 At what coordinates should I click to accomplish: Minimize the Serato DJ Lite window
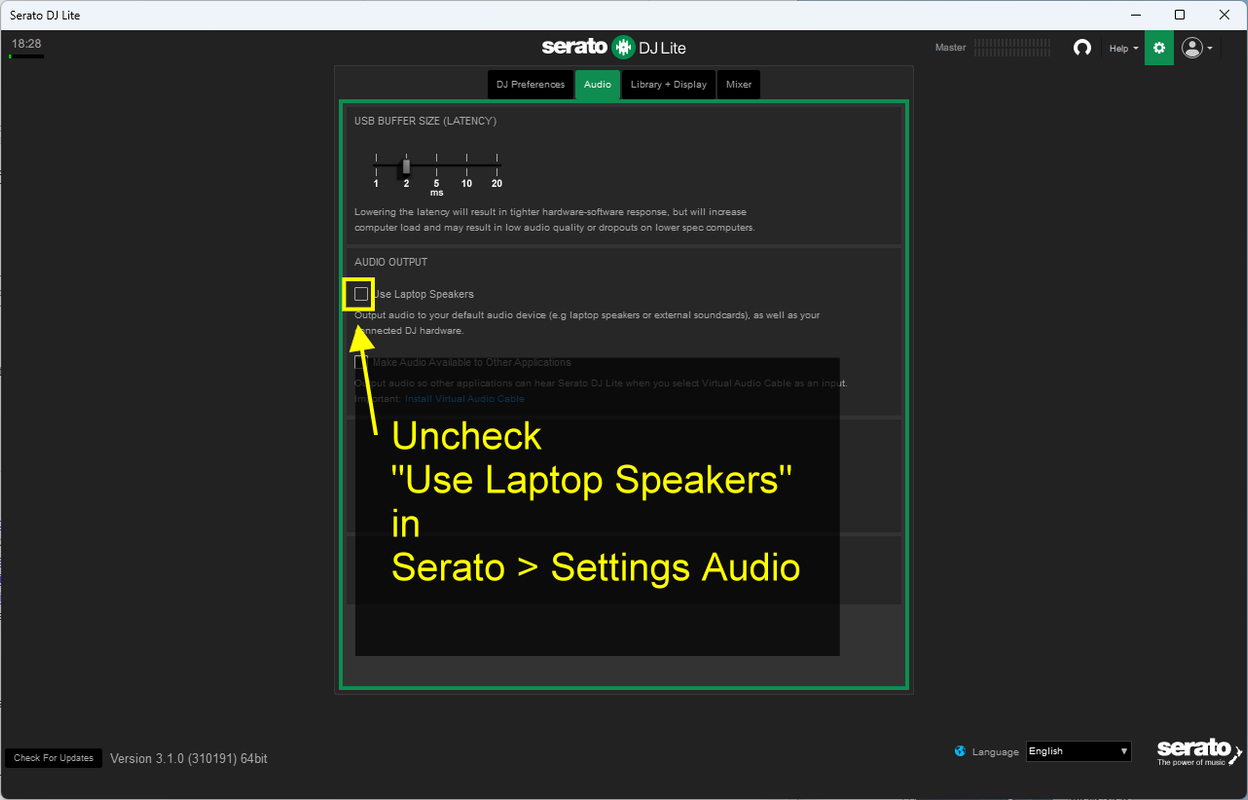click(1135, 15)
